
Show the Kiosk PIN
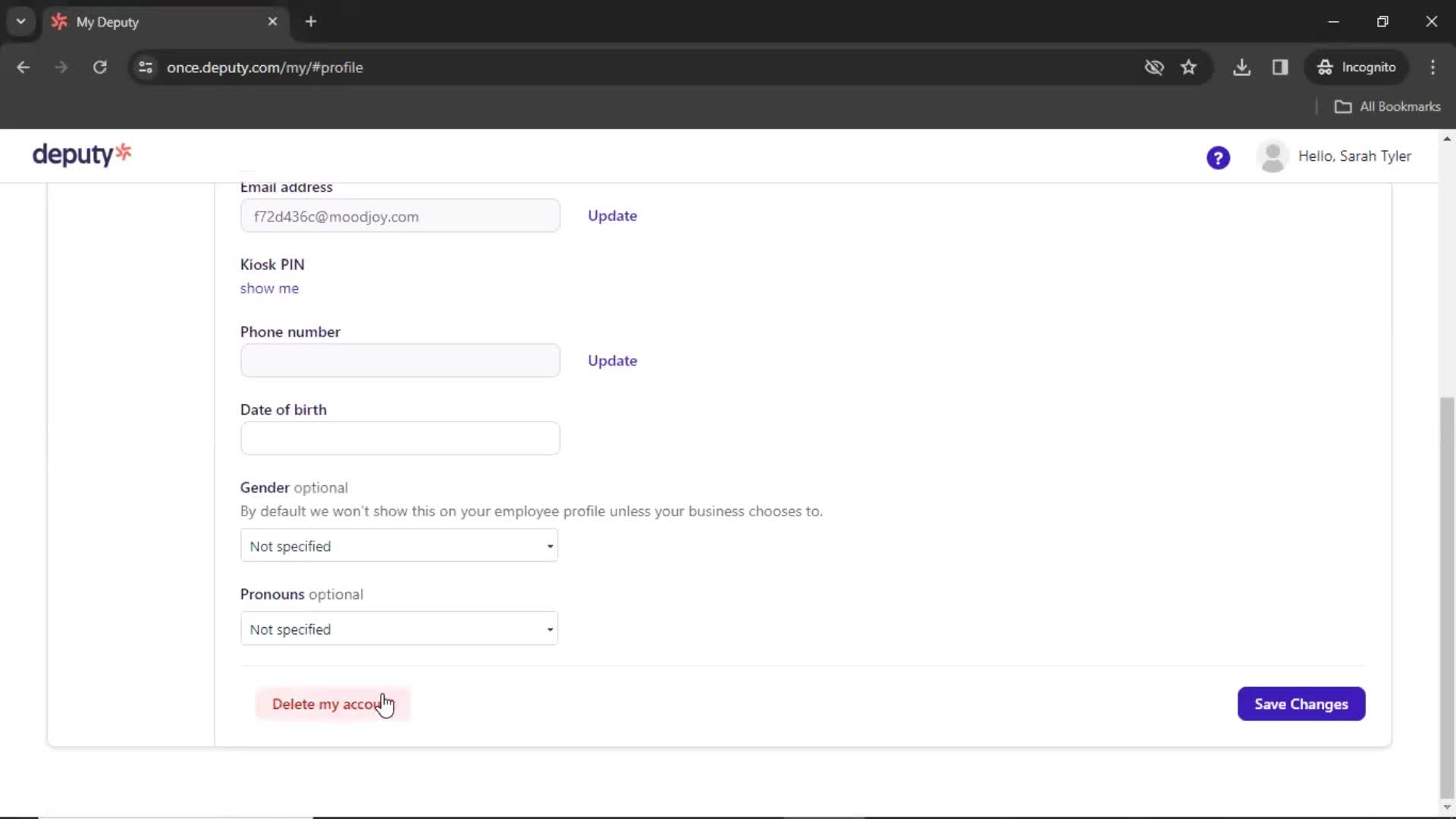(x=269, y=288)
